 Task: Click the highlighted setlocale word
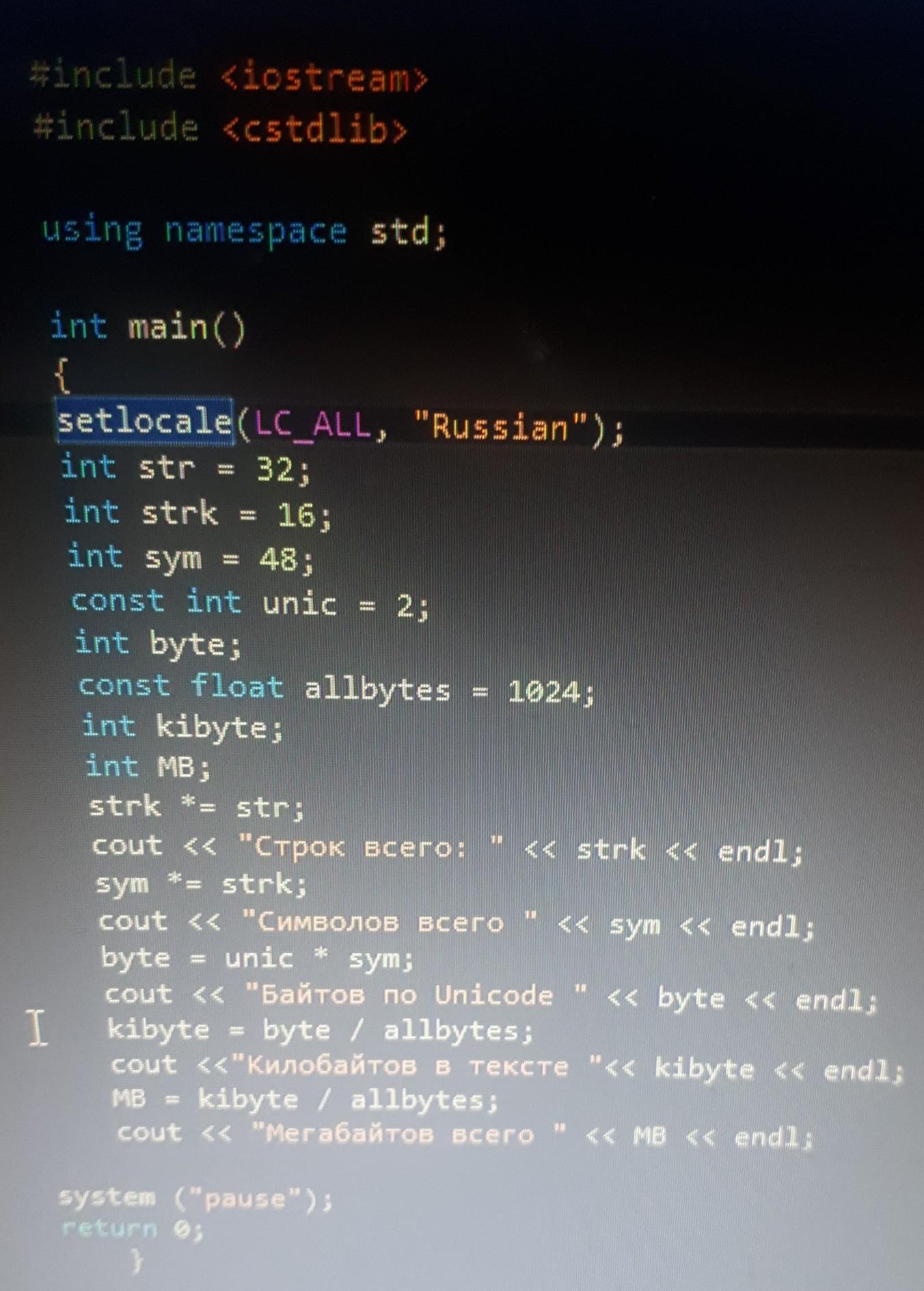tap(144, 421)
